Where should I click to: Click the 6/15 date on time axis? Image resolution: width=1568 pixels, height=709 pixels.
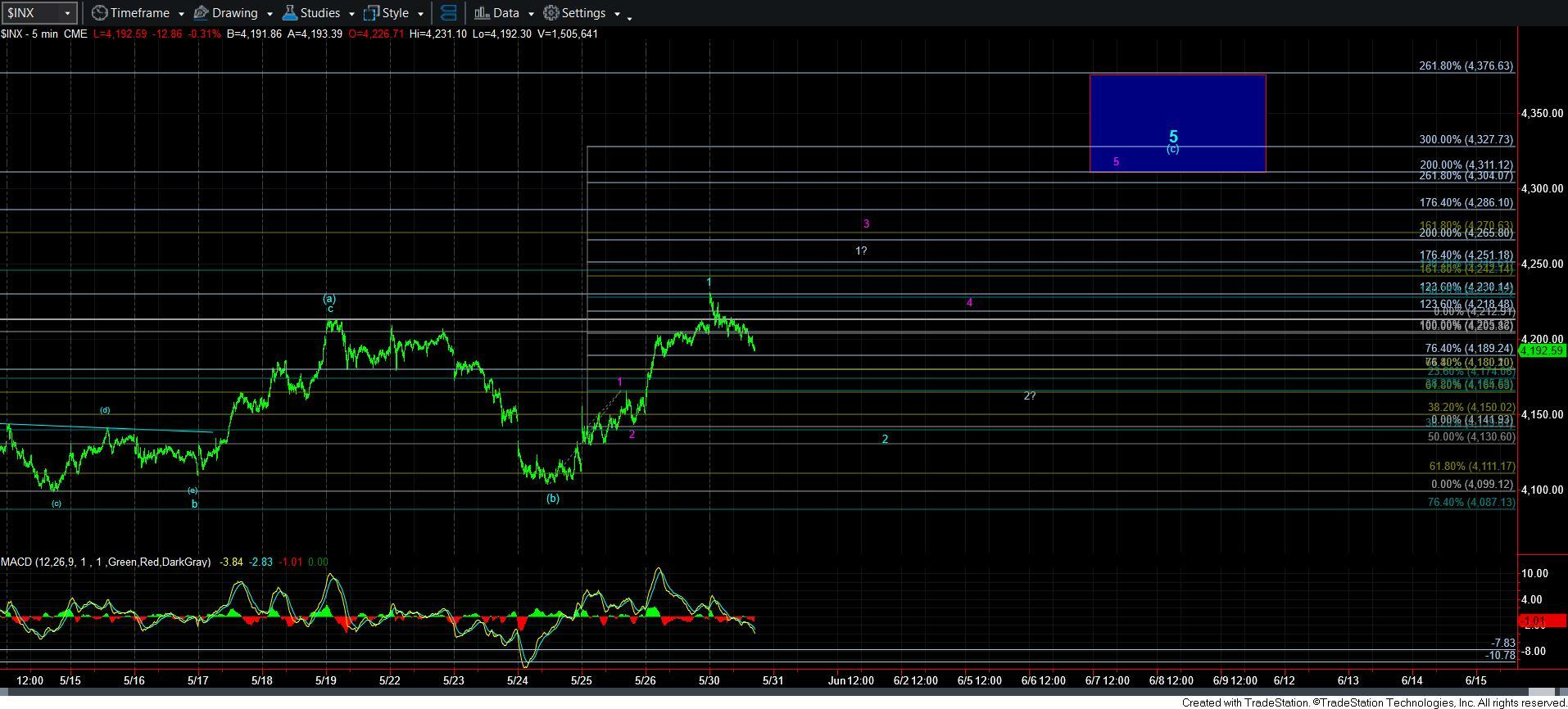[x=1475, y=680]
